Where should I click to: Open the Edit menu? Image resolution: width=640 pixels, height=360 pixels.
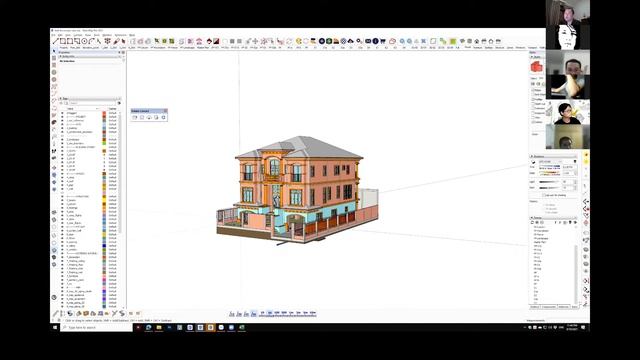pyautogui.click(x=60, y=35)
